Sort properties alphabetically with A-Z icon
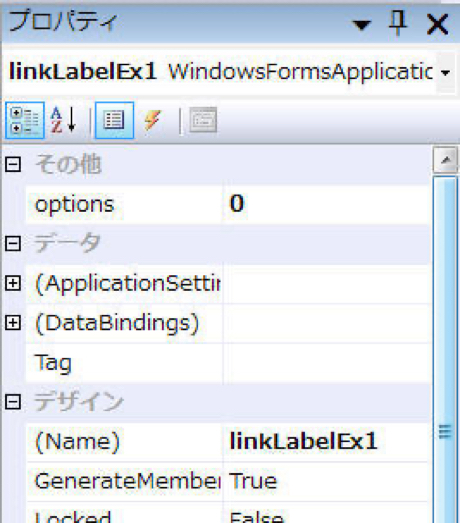This screenshot has width=460, height=523. [64, 120]
